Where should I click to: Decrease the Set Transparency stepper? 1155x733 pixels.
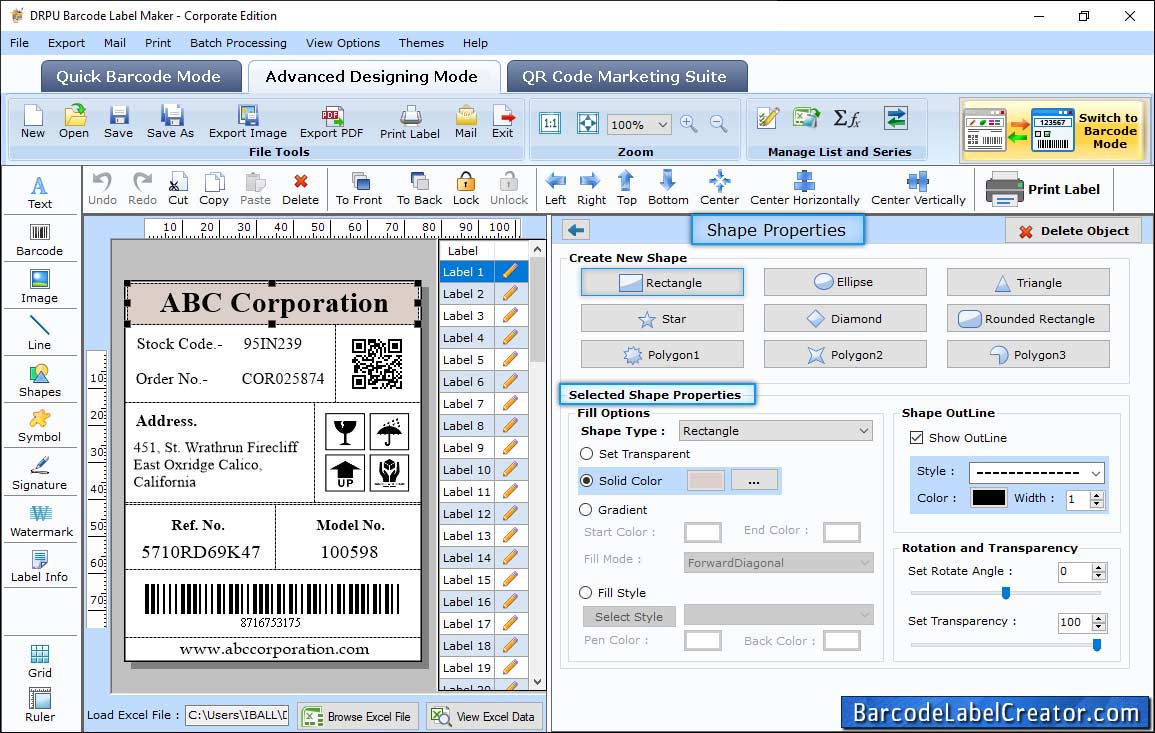click(1099, 627)
